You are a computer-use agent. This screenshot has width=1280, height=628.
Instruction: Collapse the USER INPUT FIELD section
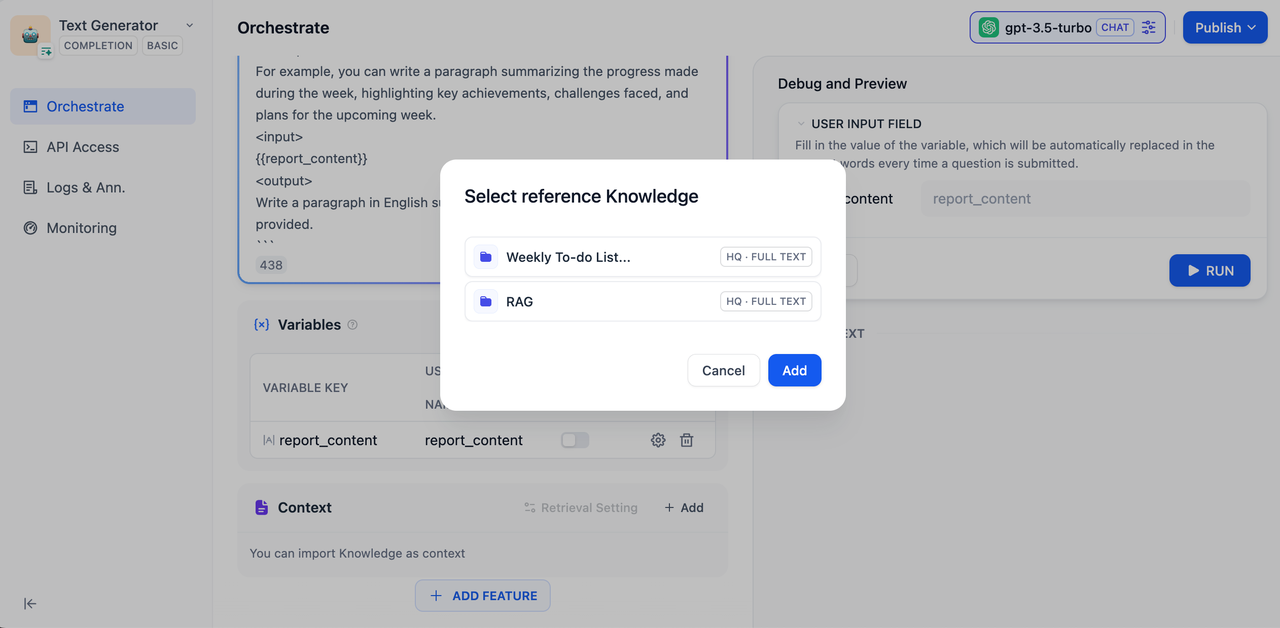[801, 124]
